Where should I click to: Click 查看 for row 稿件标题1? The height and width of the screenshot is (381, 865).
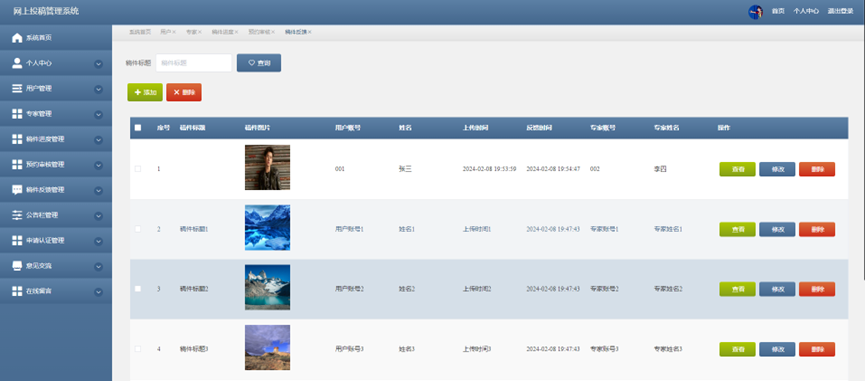pyautogui.click(x=738, y=229)
